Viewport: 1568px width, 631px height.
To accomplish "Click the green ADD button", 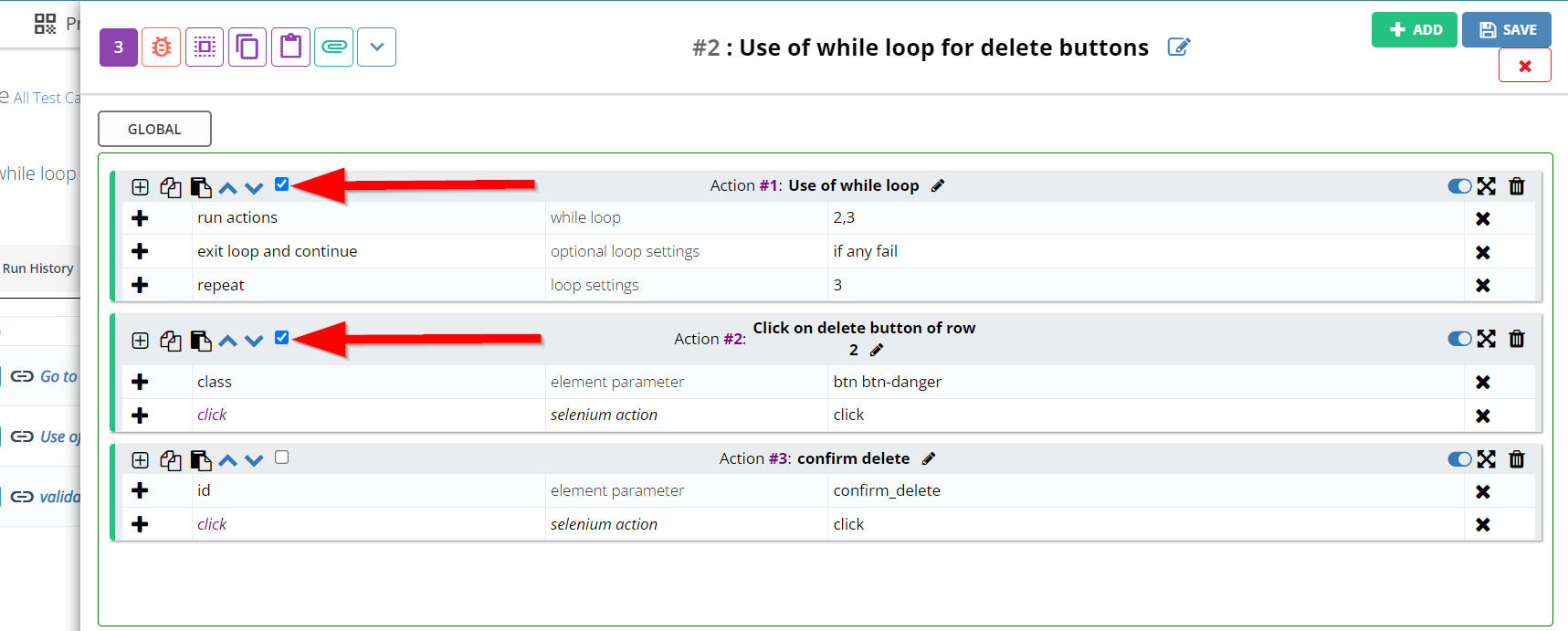I will [x=1414, y=30].
